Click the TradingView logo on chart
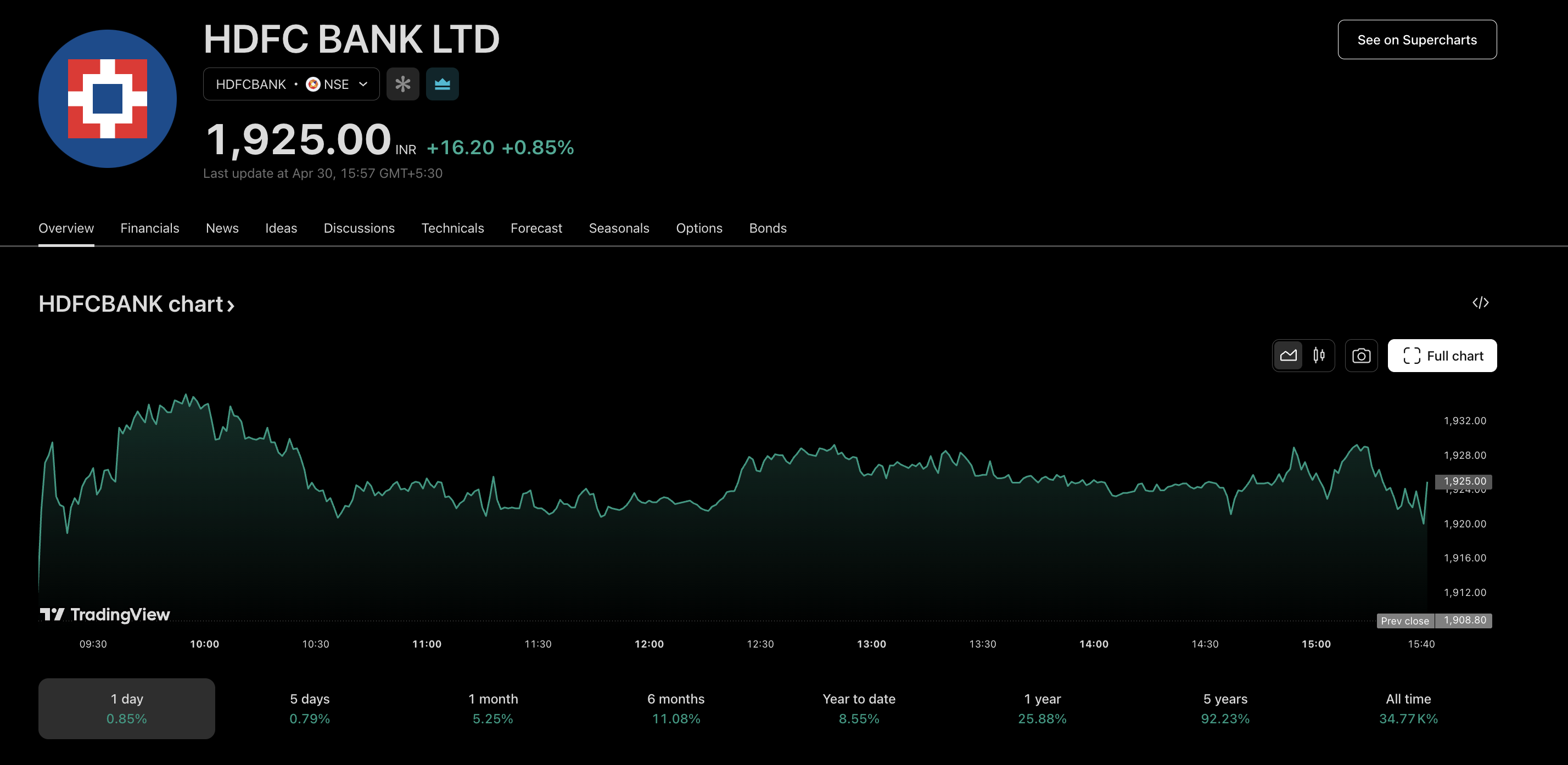 pyautogui.click(x=105, y=614)
